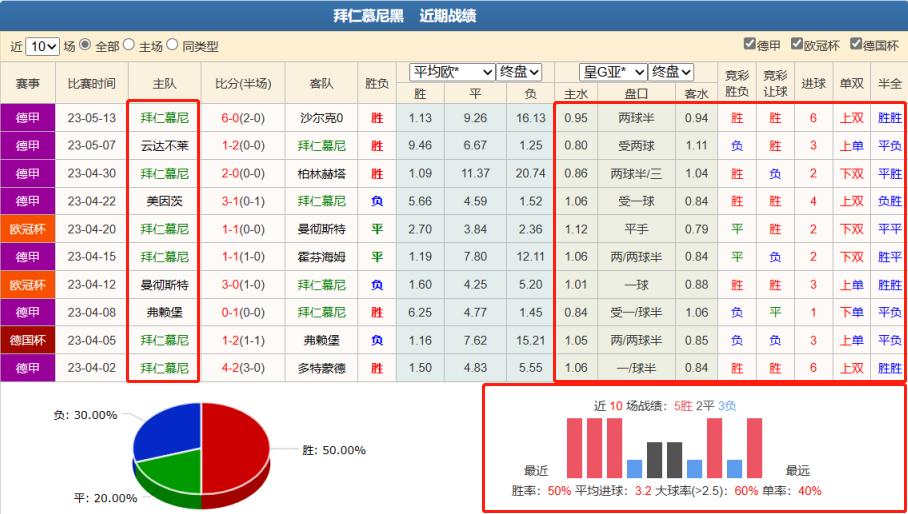Open the 终盘 dropdown next to 平均欧*
The image size is (908, 514).
pyautogui.click(x=519, y=72)
